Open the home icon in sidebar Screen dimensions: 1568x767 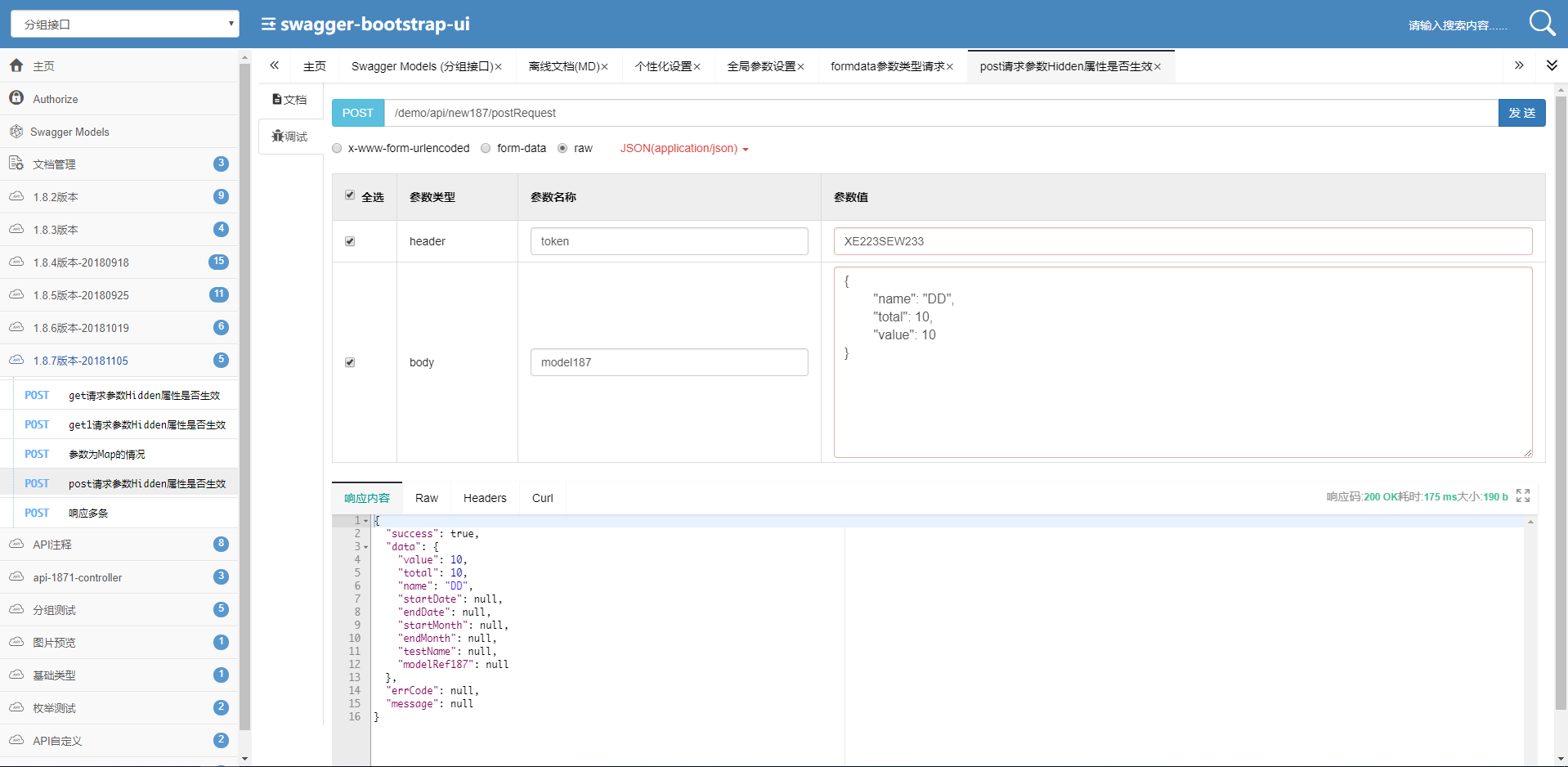pyautogui.click(x=16, y=65)
